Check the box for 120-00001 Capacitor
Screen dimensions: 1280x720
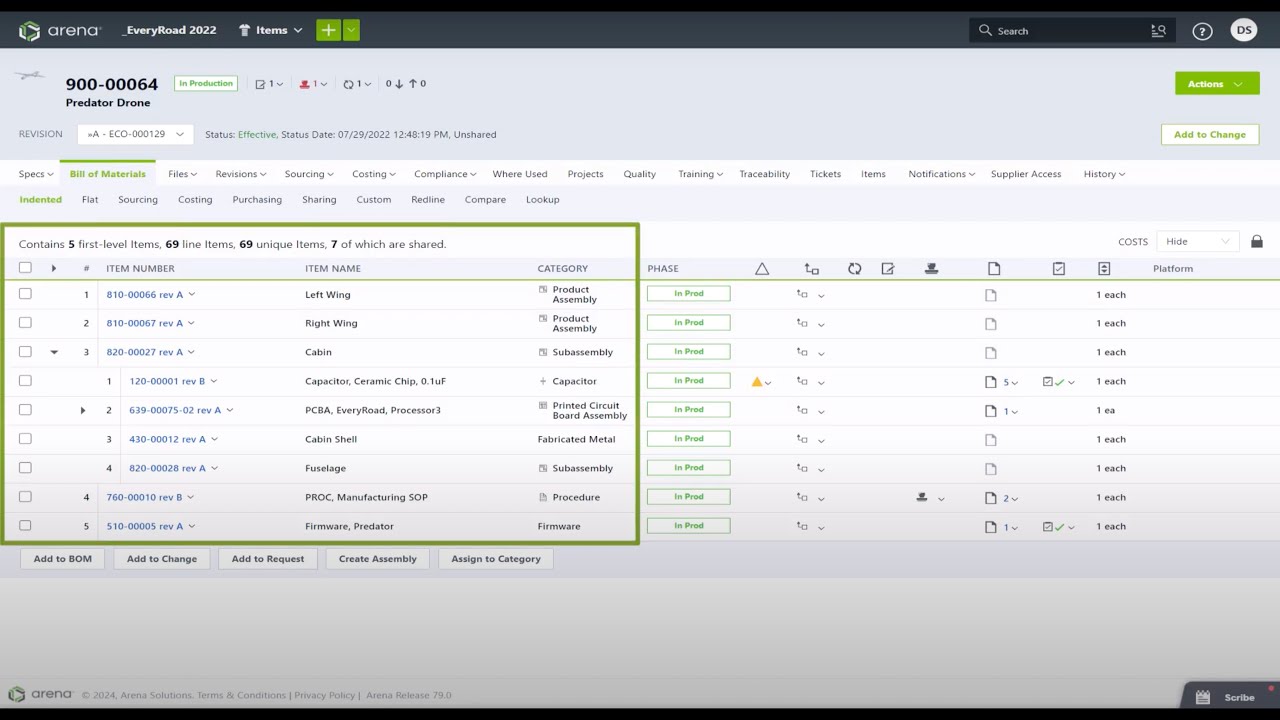click(25, 380)
